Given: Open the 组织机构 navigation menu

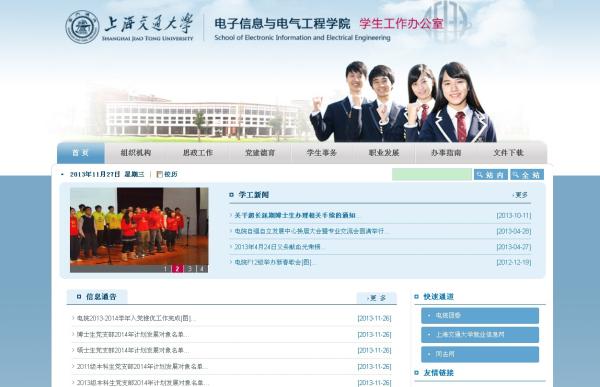Looking at the screenshot, I should tap(135, 153).
